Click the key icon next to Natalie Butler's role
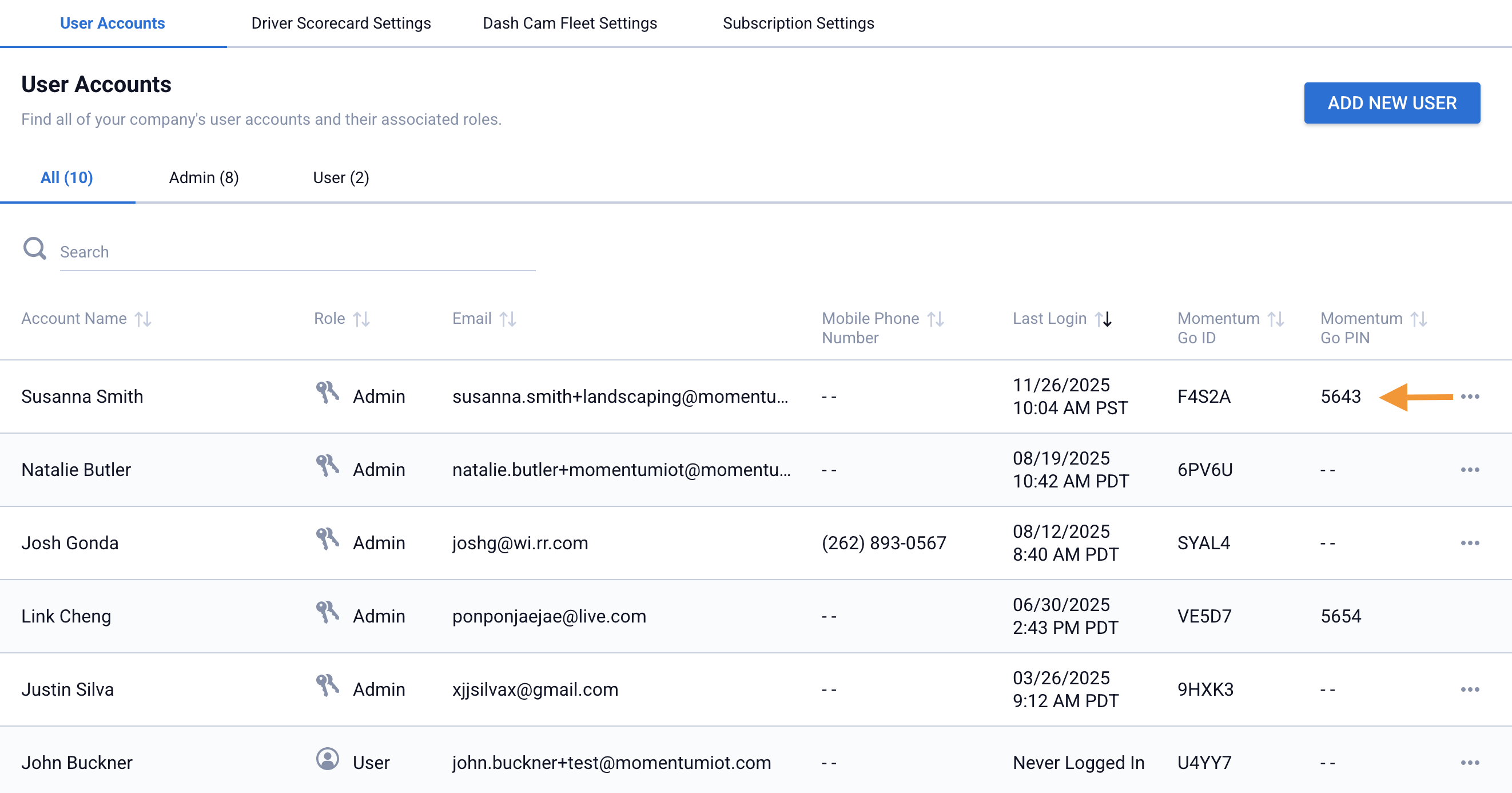The image size is (1512, 793). pos(329,466)
